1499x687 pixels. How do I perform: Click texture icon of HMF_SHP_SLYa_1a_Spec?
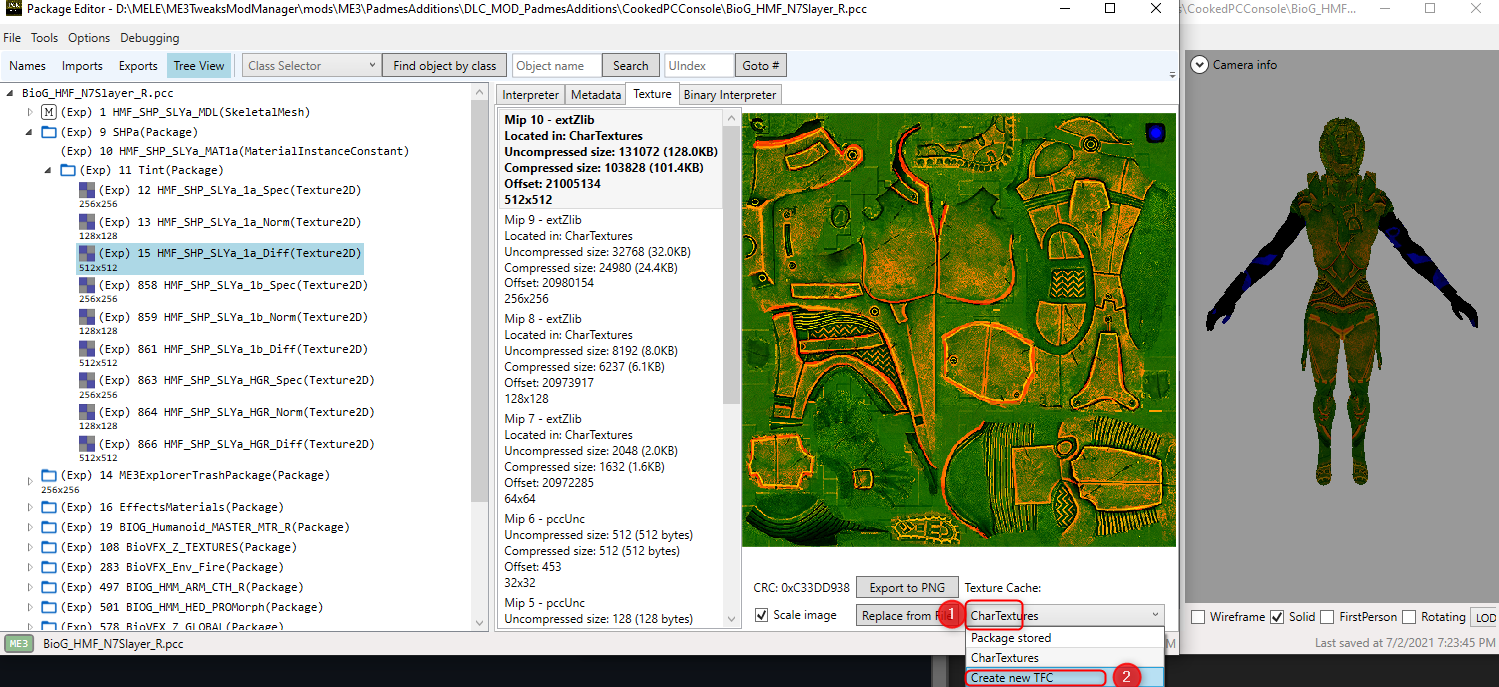coord(87,190)
